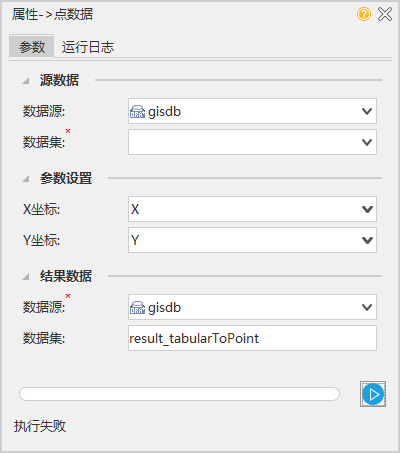Click the Oracle database icon in result 数据源
This screenshot has width=400, height=453.
click(x=137, y=307)
